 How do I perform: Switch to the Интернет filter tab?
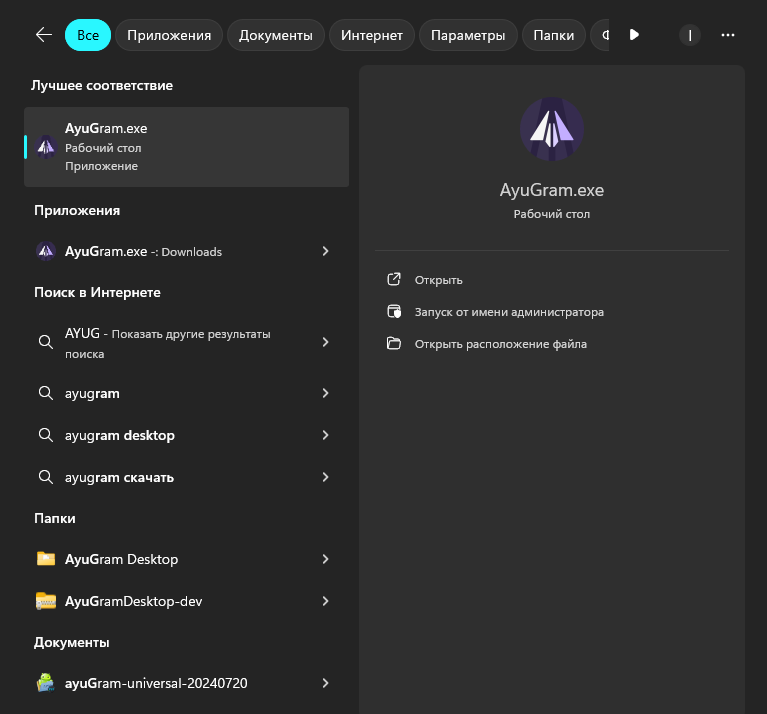(x=372, y=35)
